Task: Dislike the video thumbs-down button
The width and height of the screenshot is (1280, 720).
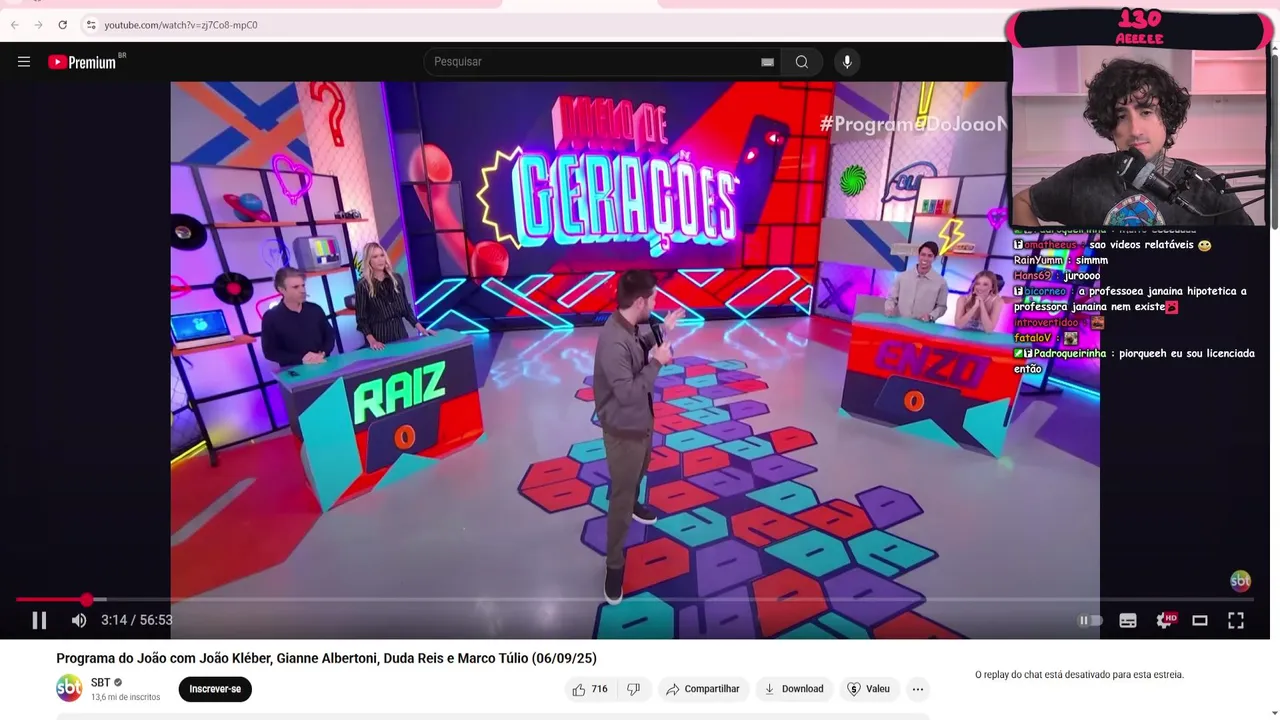Action: [x=633, y=689]
